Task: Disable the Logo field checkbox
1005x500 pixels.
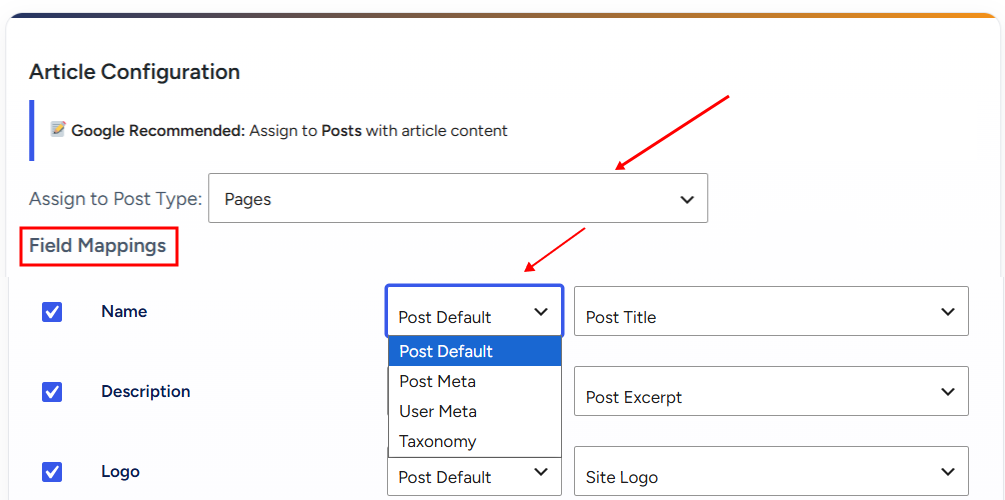Action: coord(52,472)
